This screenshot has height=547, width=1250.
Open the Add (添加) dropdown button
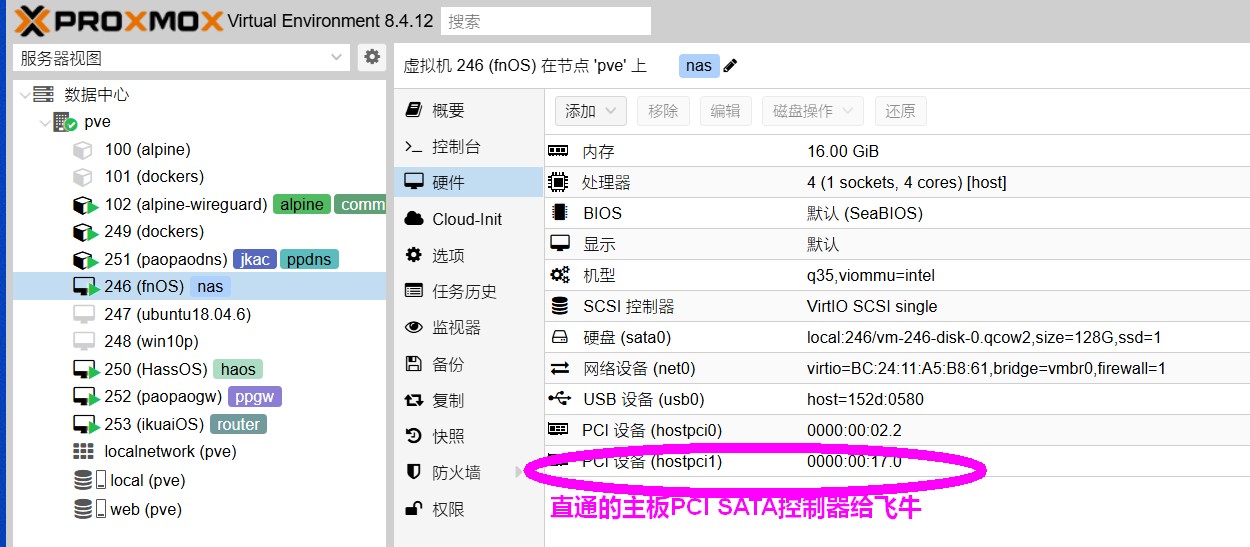592,111
